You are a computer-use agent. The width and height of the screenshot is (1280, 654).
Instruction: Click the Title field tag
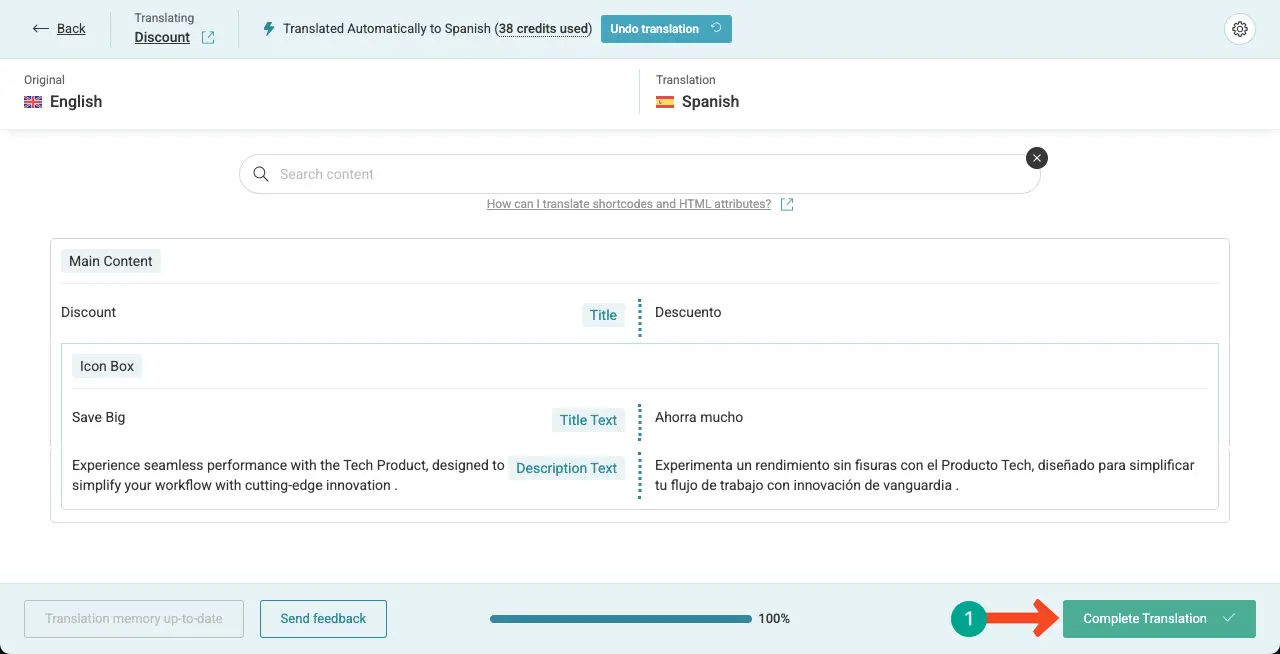[603, 315]
